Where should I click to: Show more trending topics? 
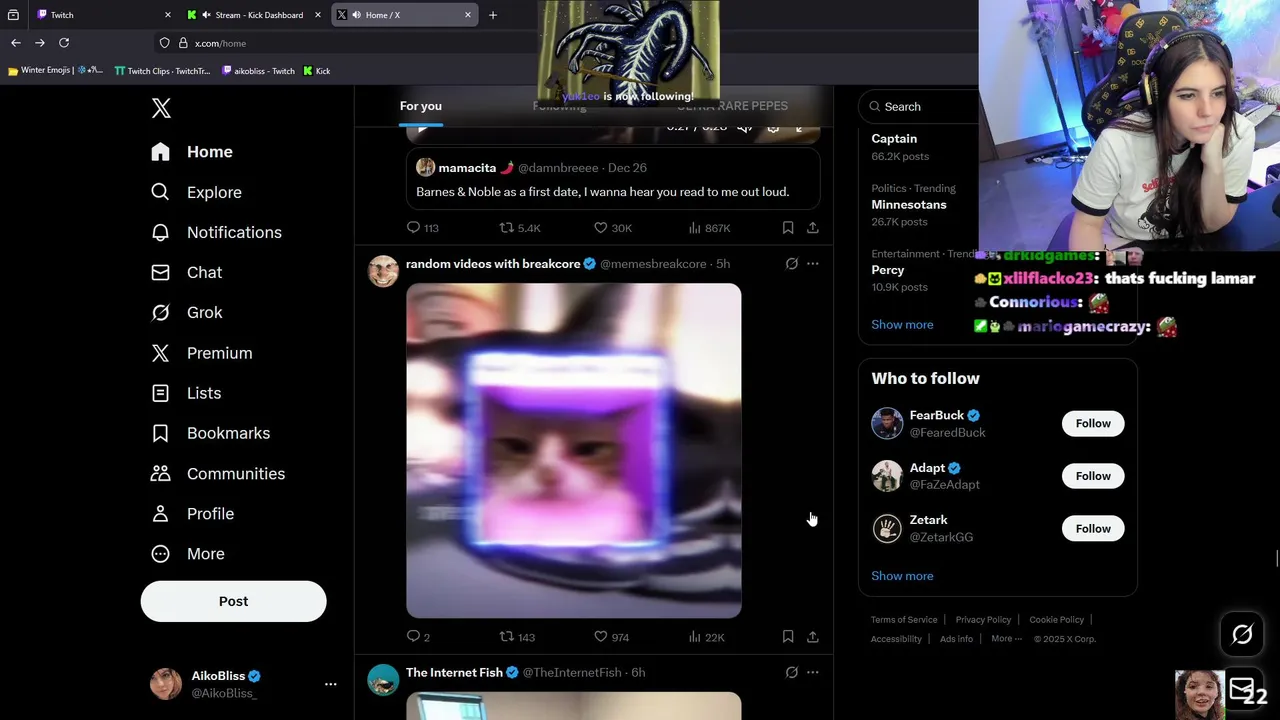point(902,325)
